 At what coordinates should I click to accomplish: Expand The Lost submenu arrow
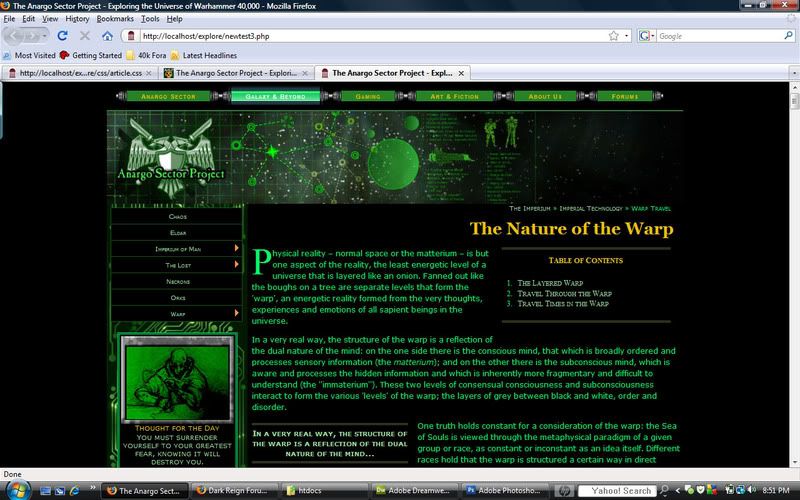click(x=236, y=264)
